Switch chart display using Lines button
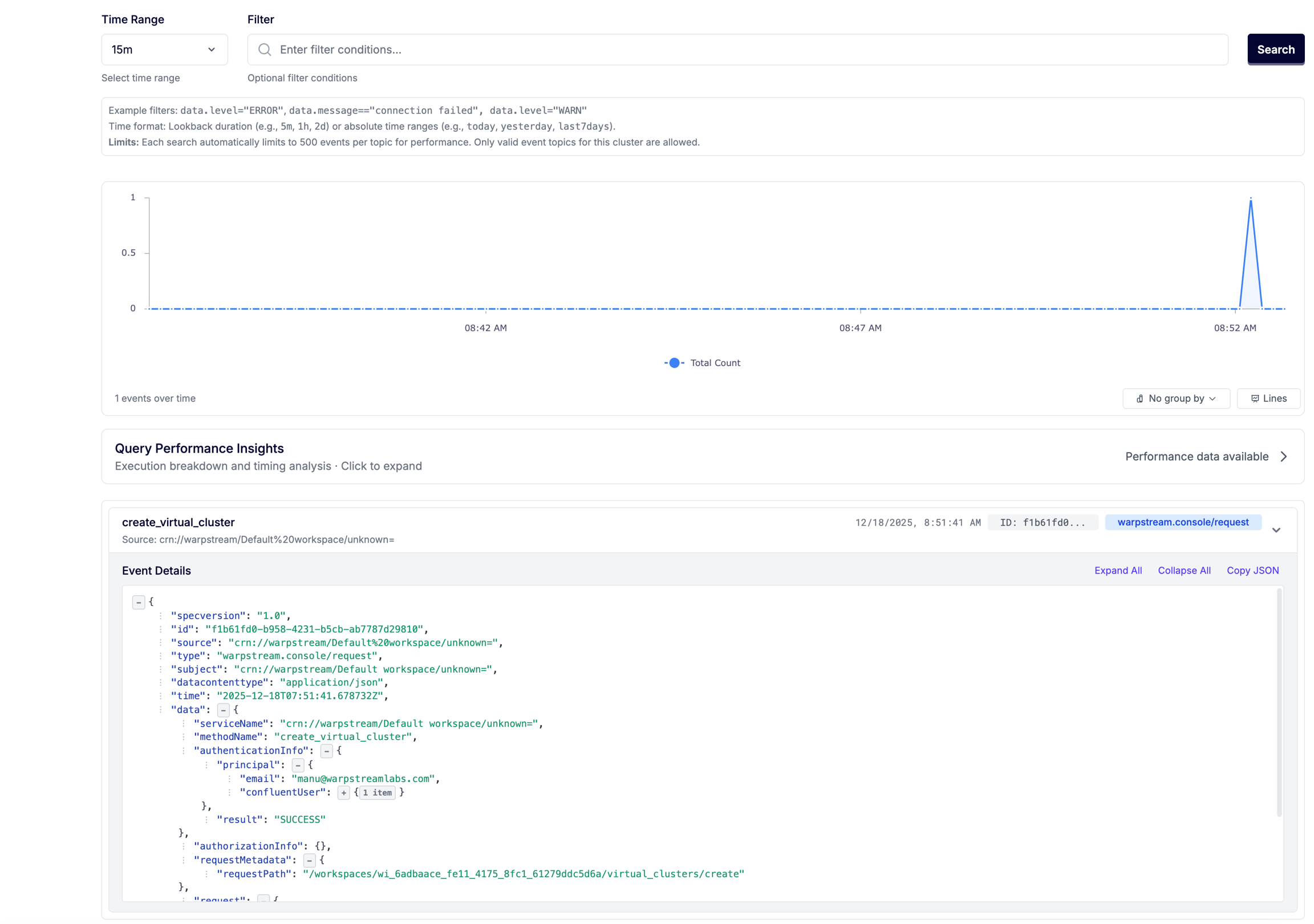The image size is (1314, 924). click(x=1268, y=398)
